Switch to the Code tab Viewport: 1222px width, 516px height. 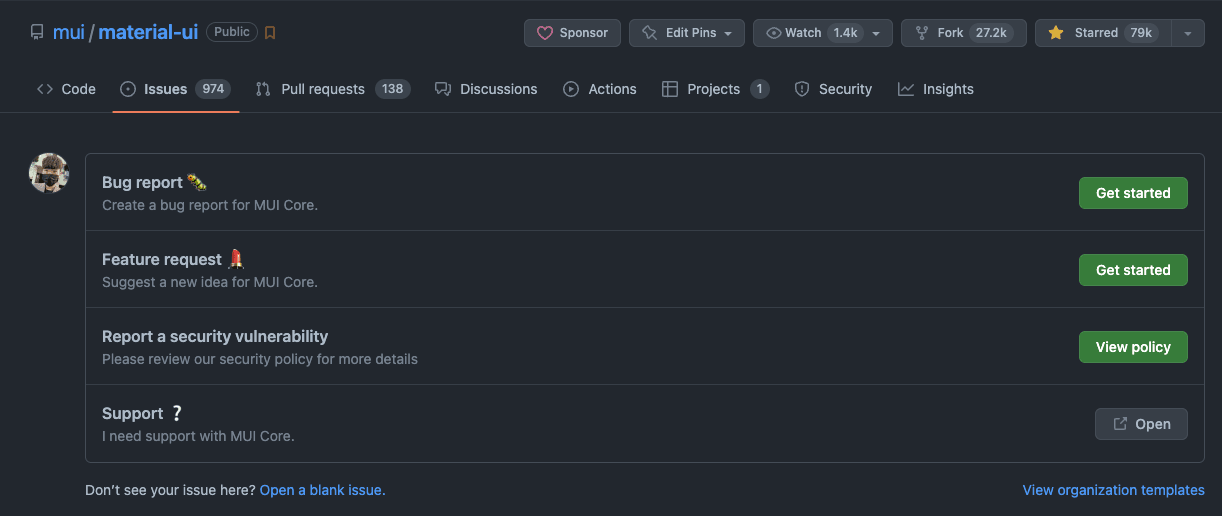pyautogui.click(x=66, y=89)
